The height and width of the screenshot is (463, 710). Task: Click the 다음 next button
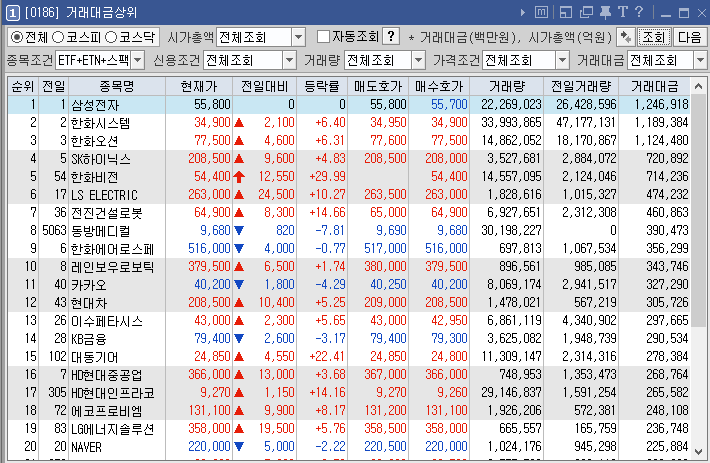tap(690, 37)
